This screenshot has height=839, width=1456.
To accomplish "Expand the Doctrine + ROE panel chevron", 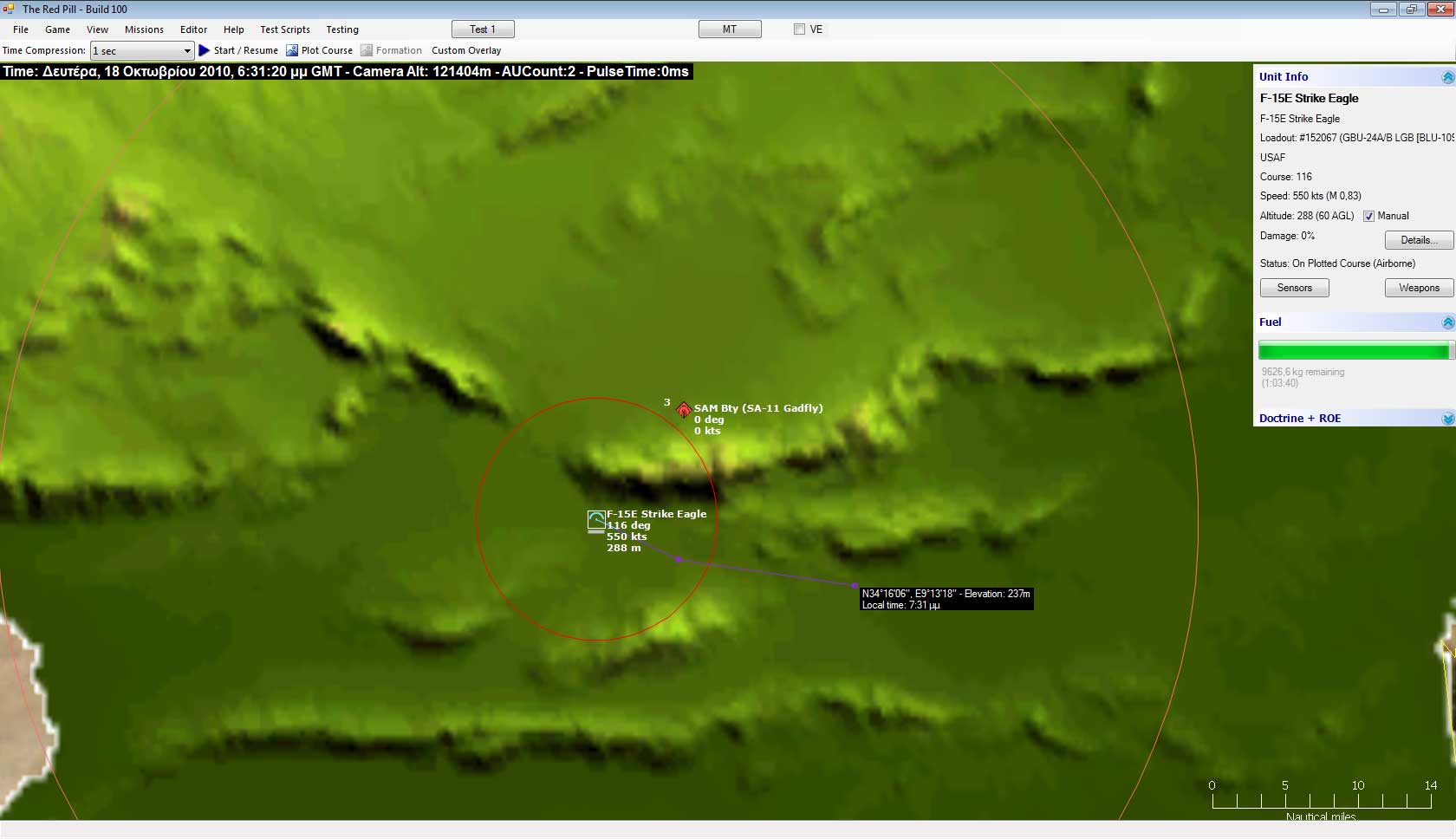I will coord(1447,419).
